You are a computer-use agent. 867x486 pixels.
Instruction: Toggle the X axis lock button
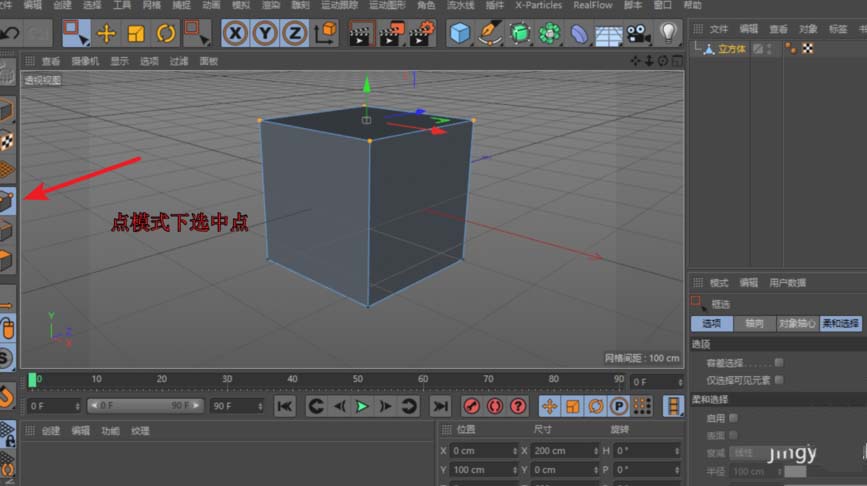click(235, 34)
